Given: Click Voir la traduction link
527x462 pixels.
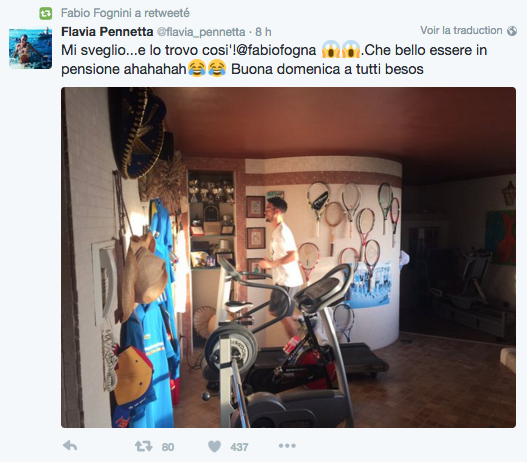Looking at the screenshot, I should (x=461, y=31).
